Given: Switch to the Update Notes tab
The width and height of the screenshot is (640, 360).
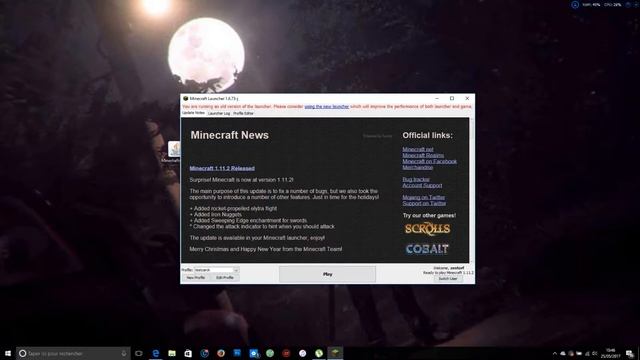Looking at the screenshot, I should pos(193,113).
